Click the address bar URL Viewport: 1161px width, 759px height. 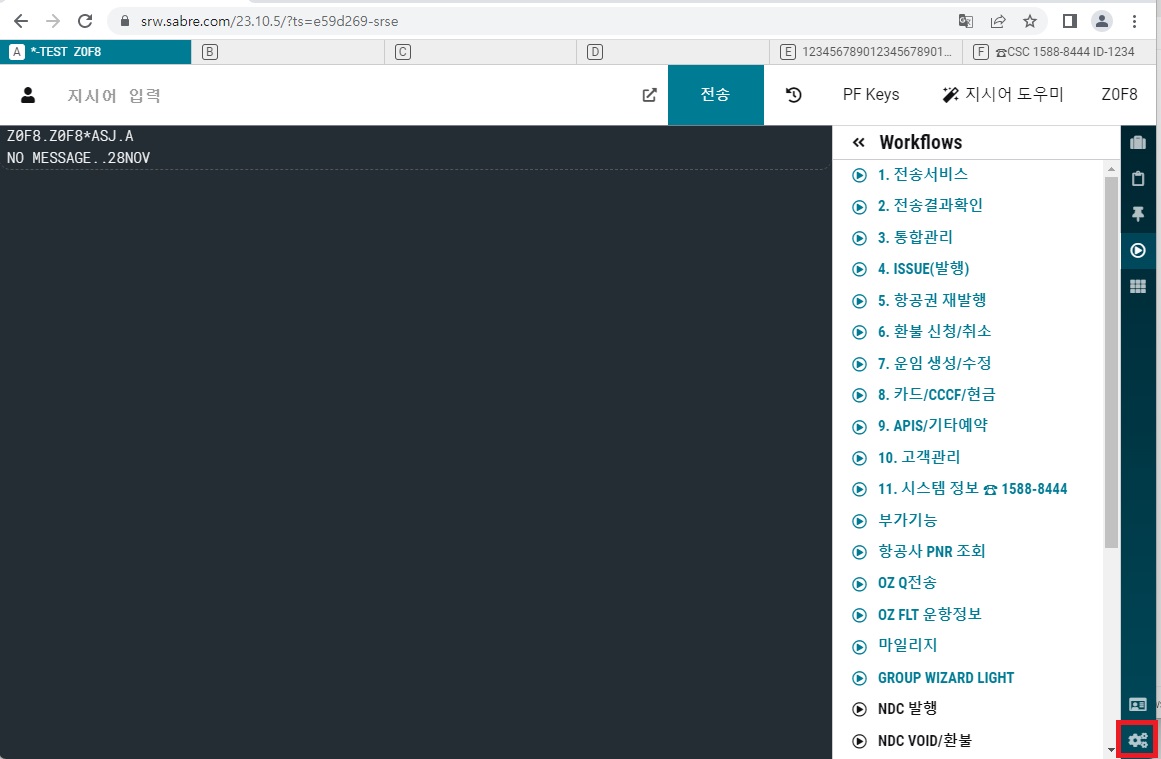(x=270, y=21)
